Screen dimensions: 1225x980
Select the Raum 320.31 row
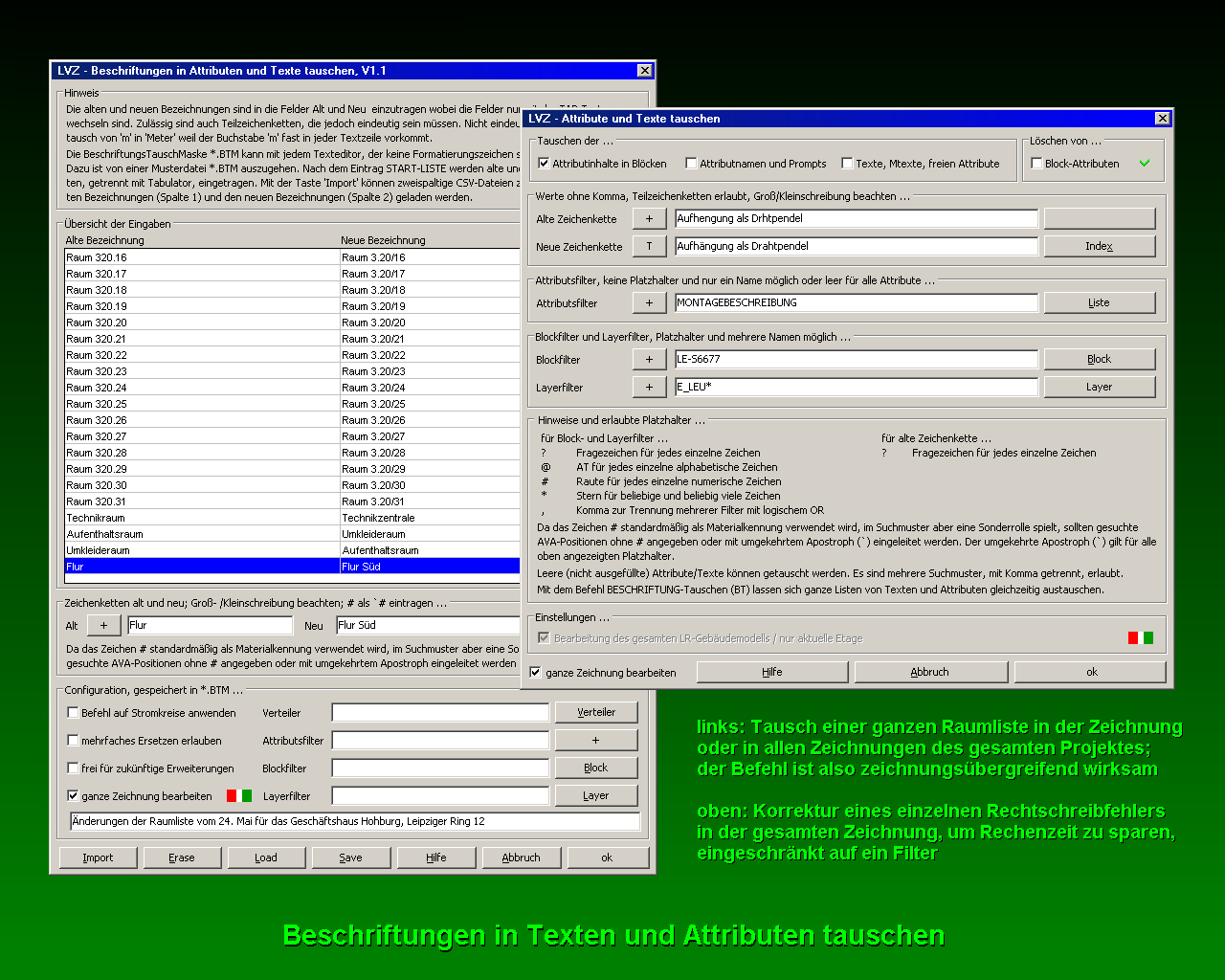click(x=292, y=501)
